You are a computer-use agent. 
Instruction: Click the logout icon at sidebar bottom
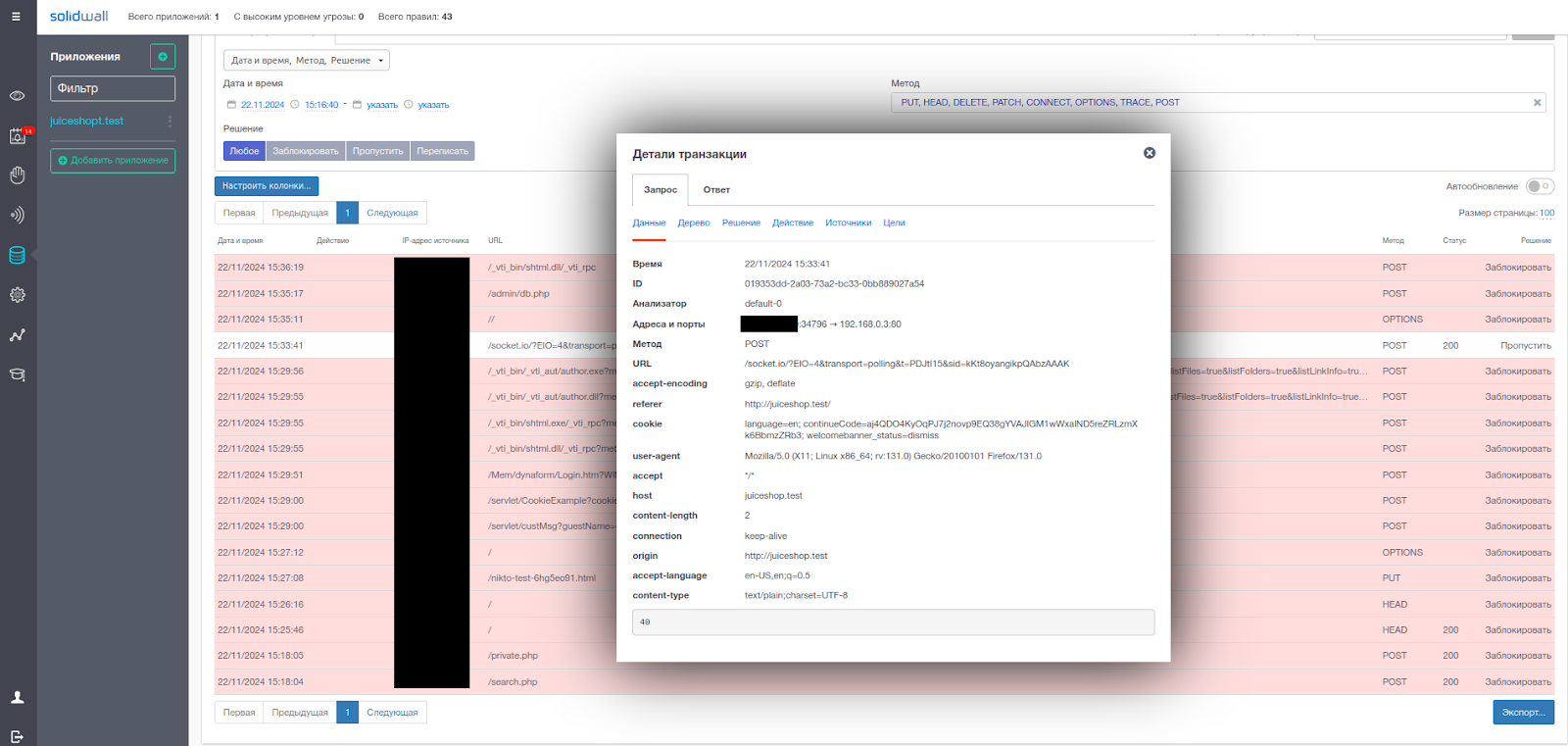[x=17, y=737]
